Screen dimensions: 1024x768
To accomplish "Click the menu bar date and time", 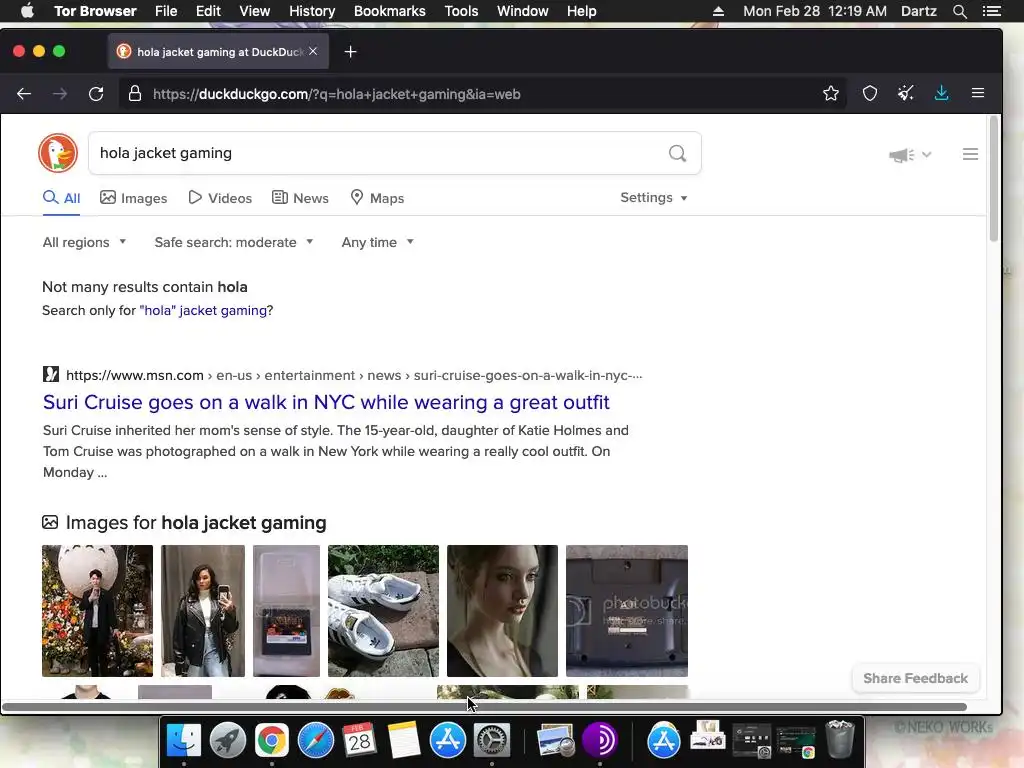I will 814,11.
